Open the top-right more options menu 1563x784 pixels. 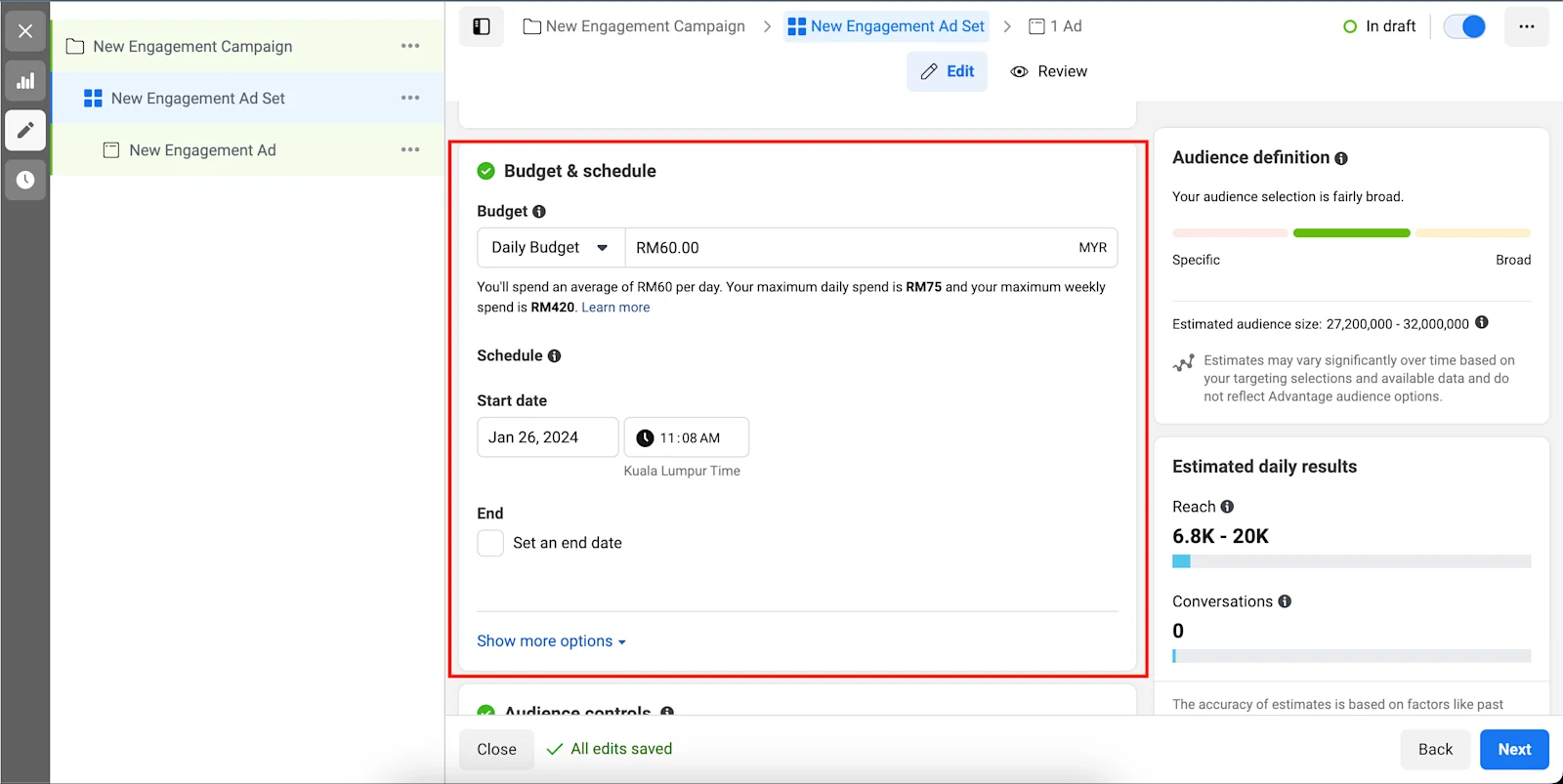1527,26
